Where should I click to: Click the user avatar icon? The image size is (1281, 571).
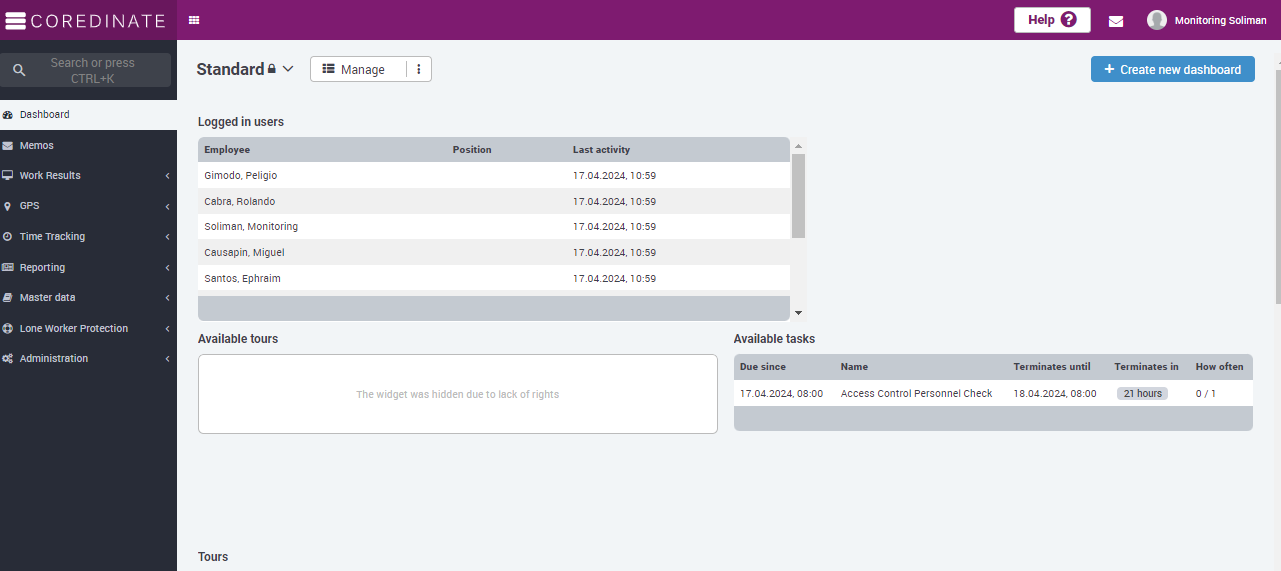[1157, 20]
